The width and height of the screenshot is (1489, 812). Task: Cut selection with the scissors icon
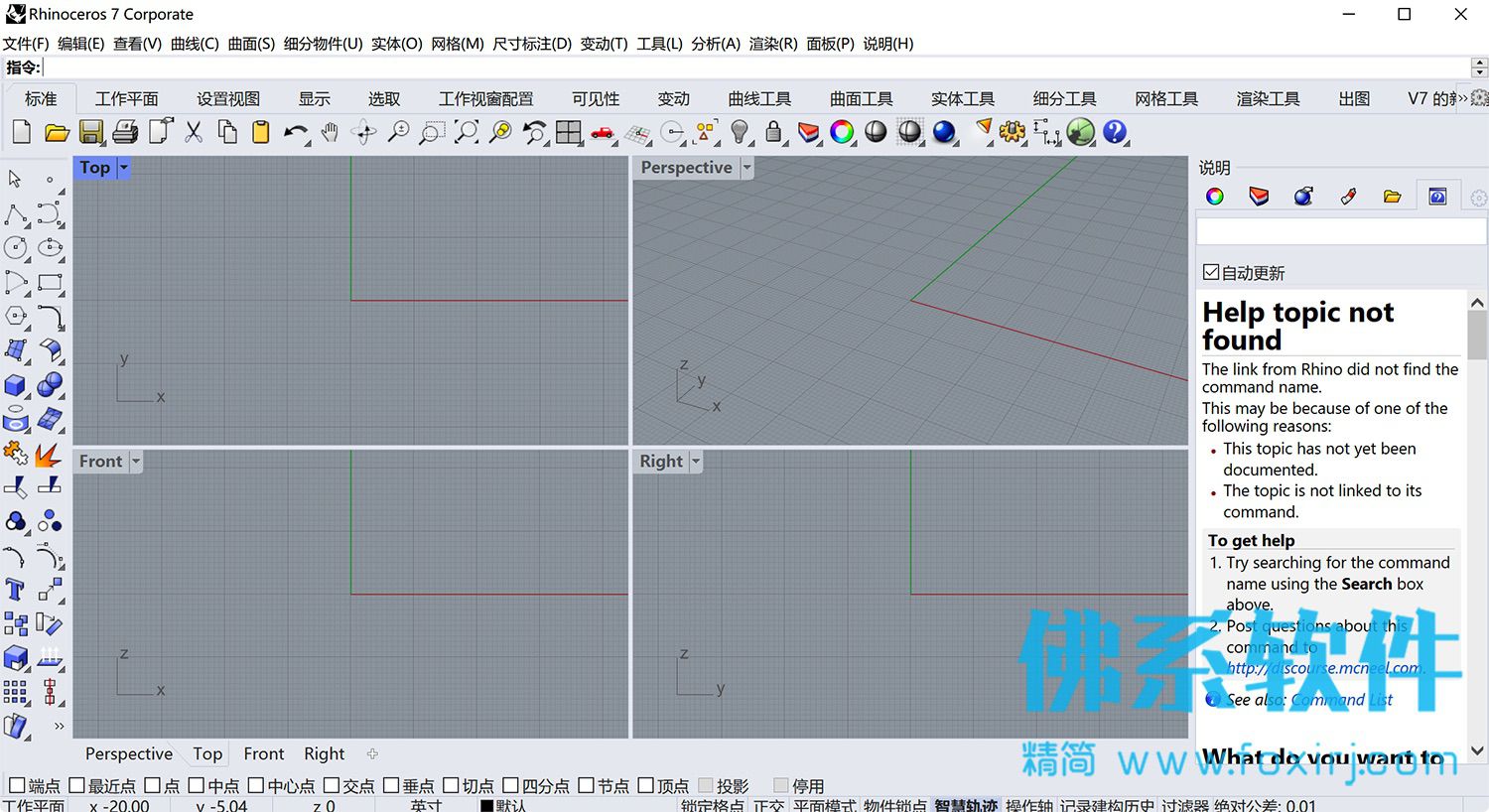pos(194,132)
